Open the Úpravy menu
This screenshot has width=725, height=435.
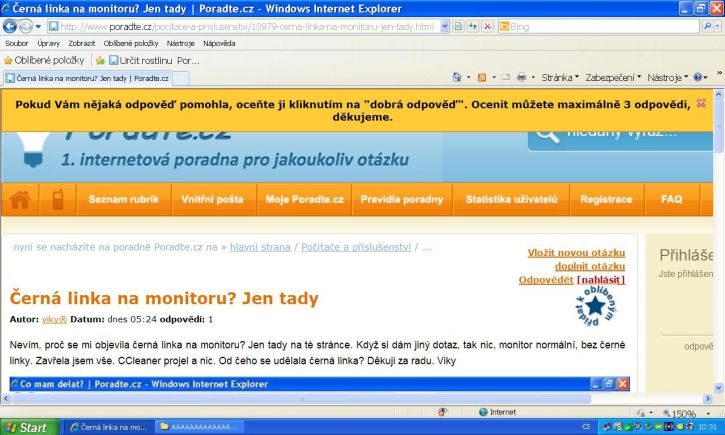[49, 43]
